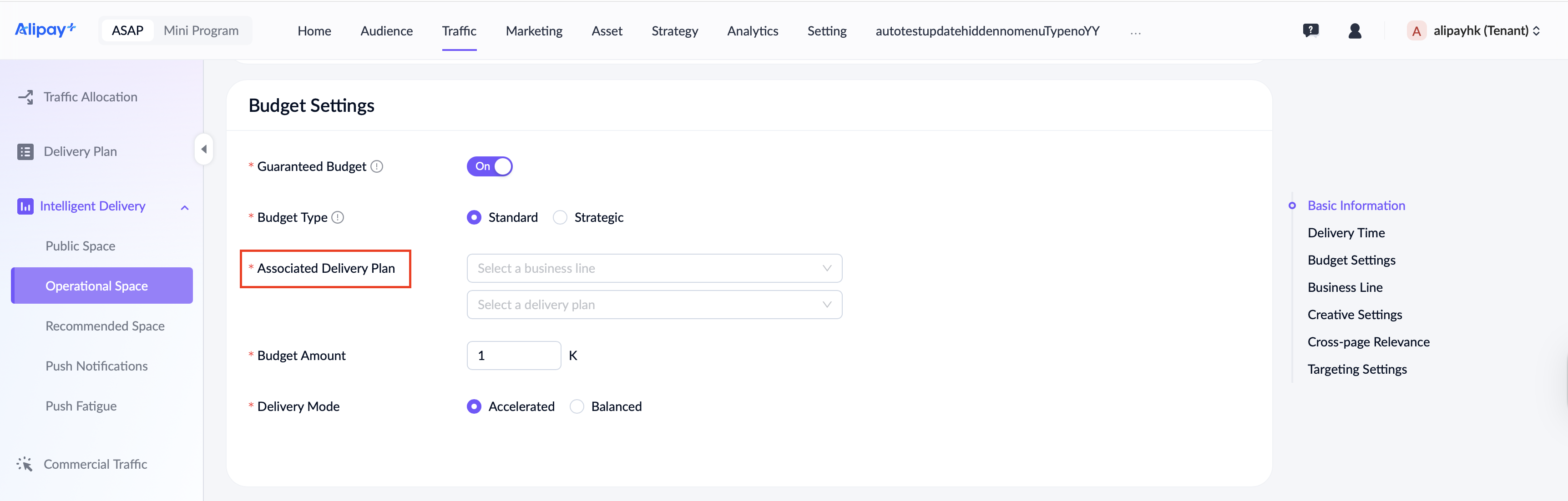Click the Budget Amount input field

coord(513,356)
